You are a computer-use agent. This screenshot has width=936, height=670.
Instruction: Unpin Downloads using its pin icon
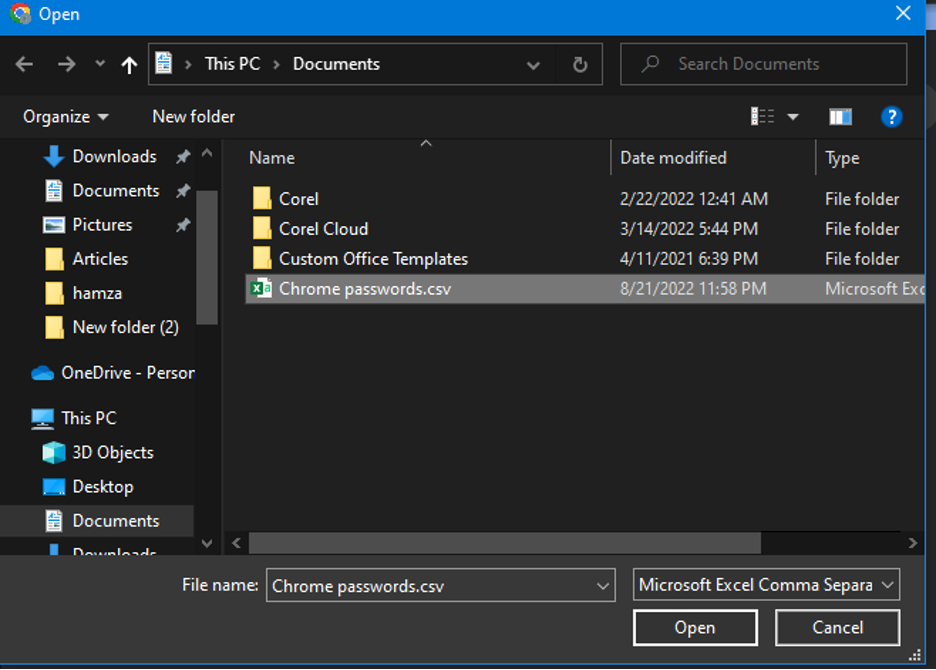click(x=183, y=156)
